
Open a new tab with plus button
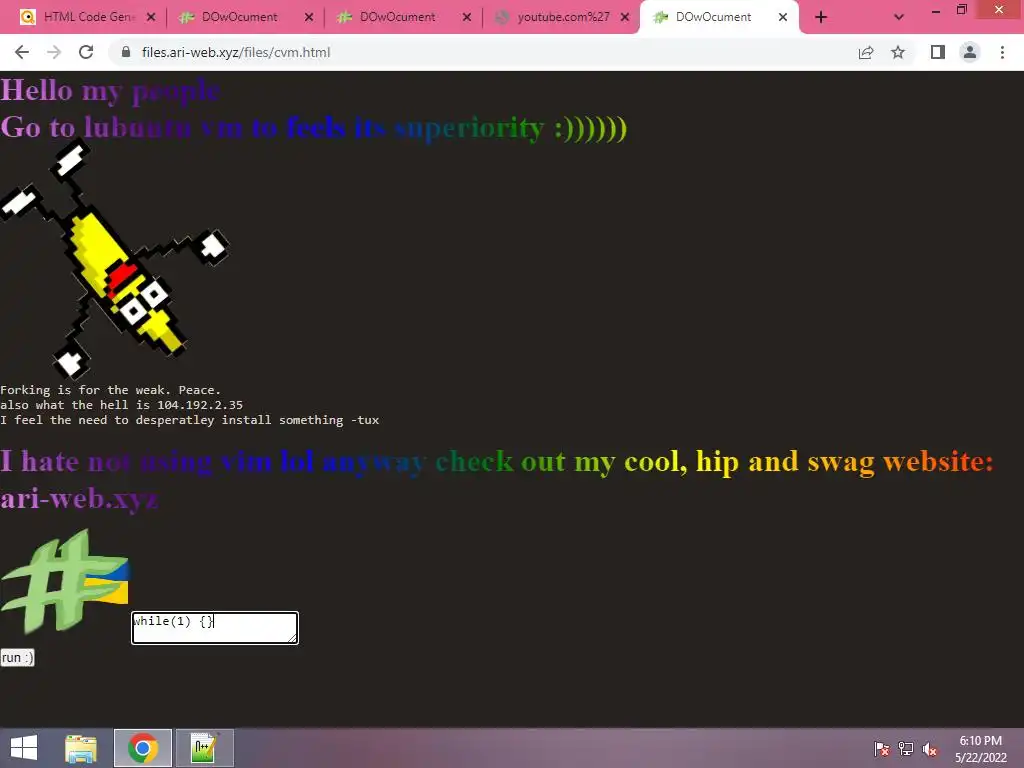tap(821, 17)
